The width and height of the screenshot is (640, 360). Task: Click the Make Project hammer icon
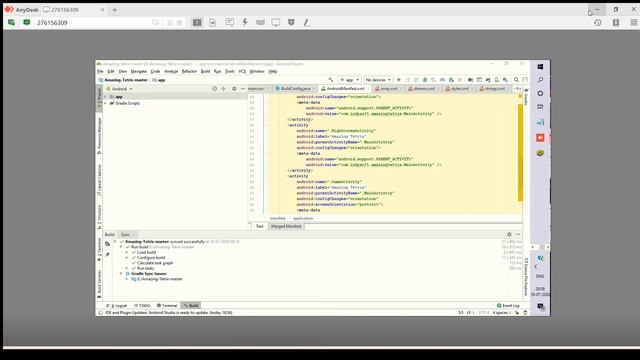click(331, 80)
